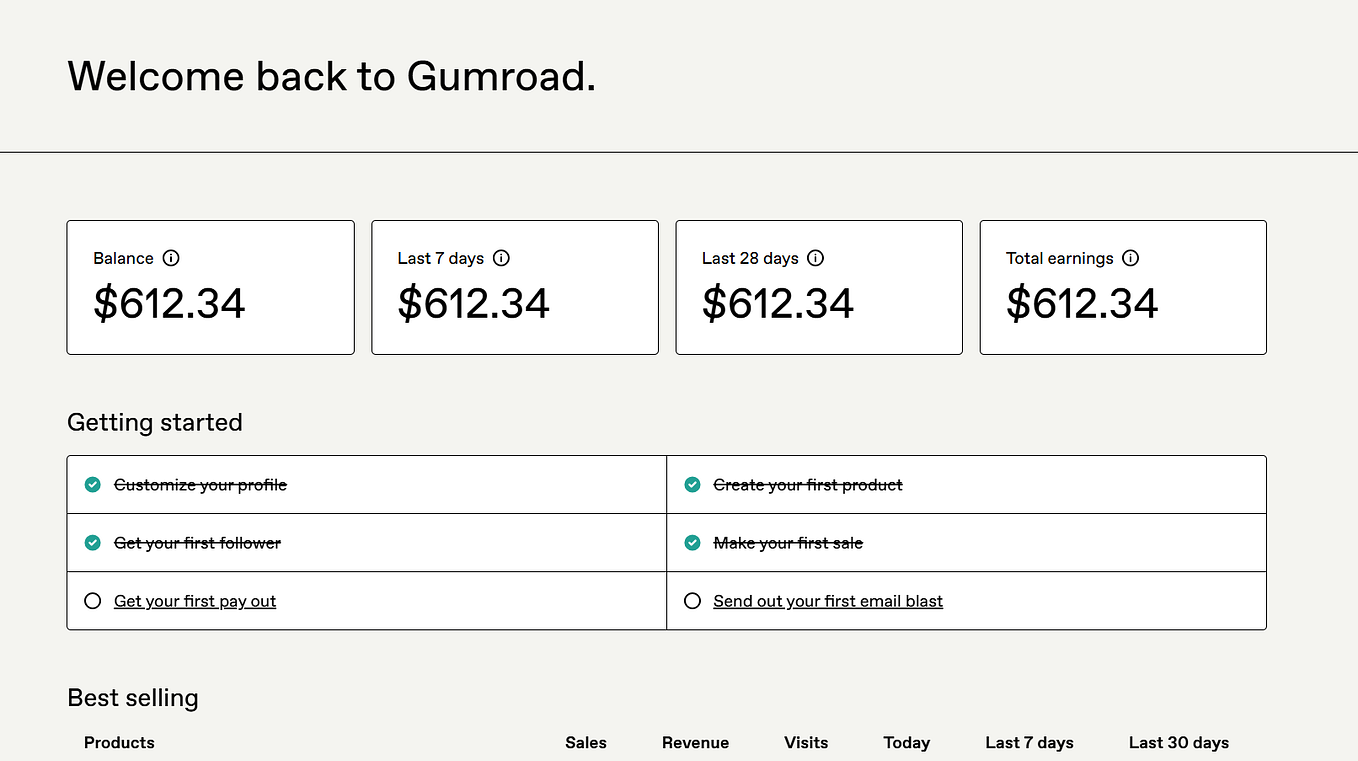Viewport: 1358px width, 761px height.
Task: Click the info icon beside Total earnings
Action: (x=1131, y=258)
